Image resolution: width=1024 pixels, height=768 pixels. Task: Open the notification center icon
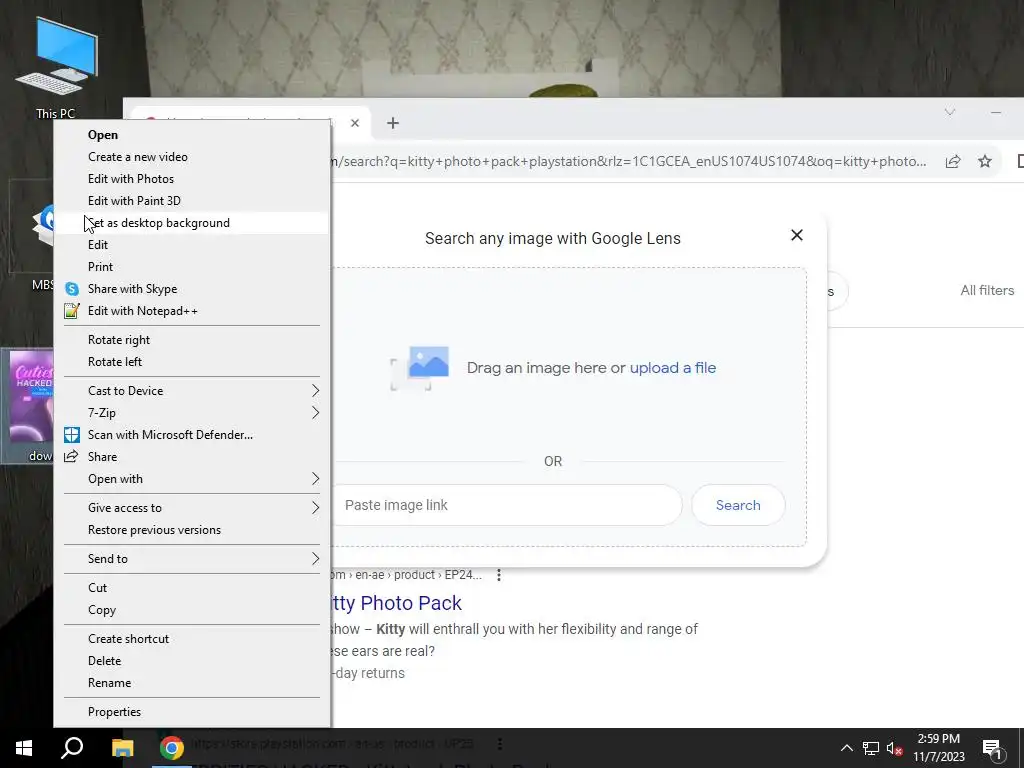tap(992, 749)
